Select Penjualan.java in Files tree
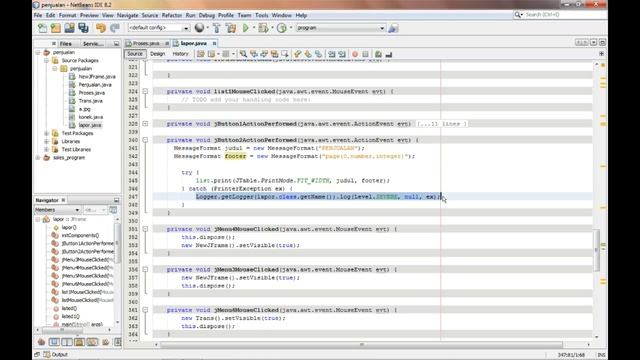This screenshot has height=360, width=640. 95,84
